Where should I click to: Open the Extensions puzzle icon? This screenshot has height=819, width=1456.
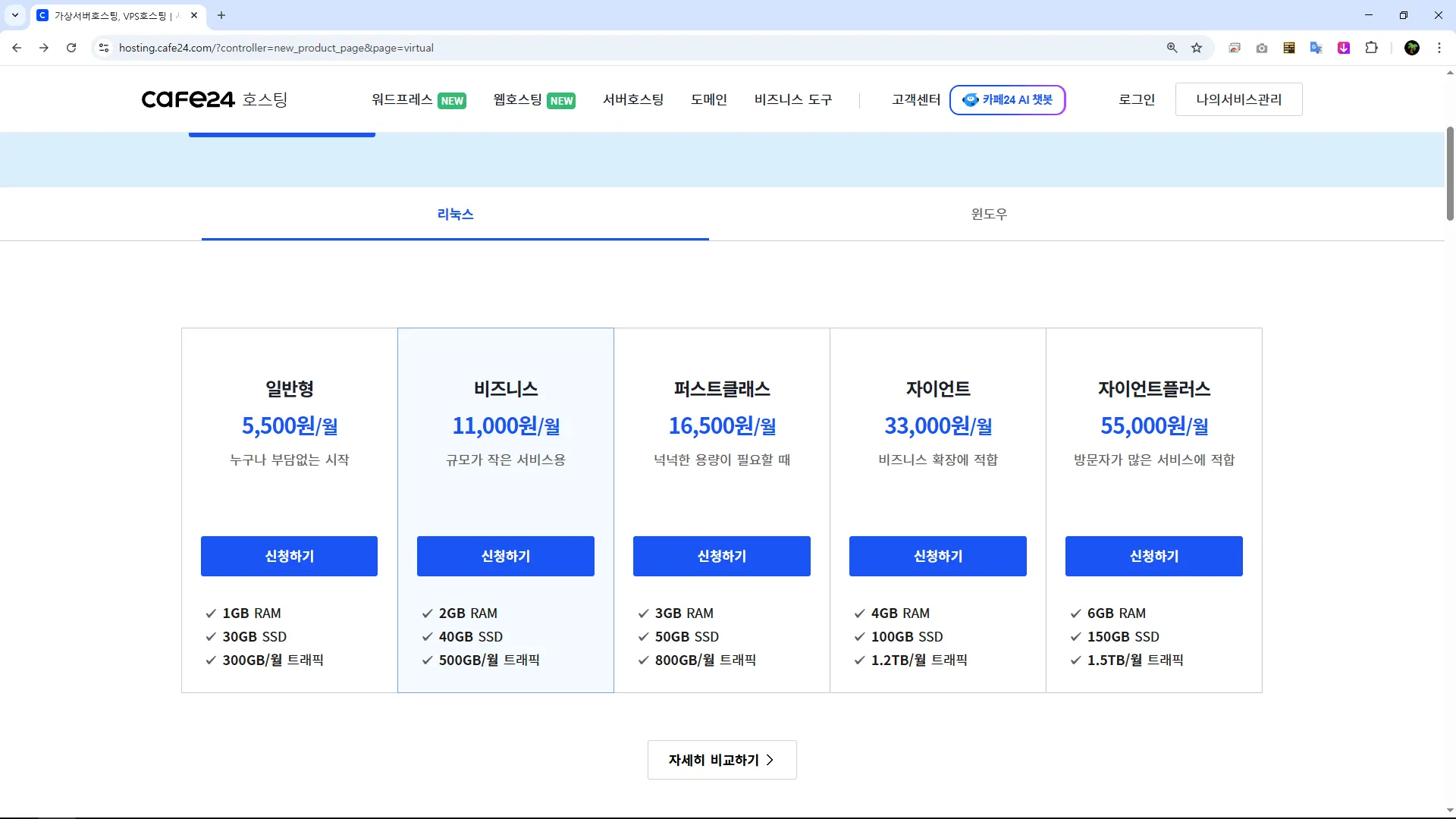1371,48
